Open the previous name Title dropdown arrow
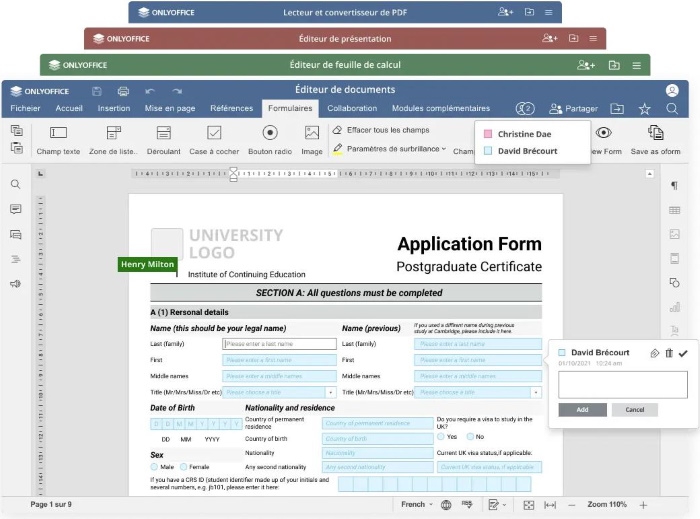Screen dimensions: 700x519 click(x=536, y=393)
